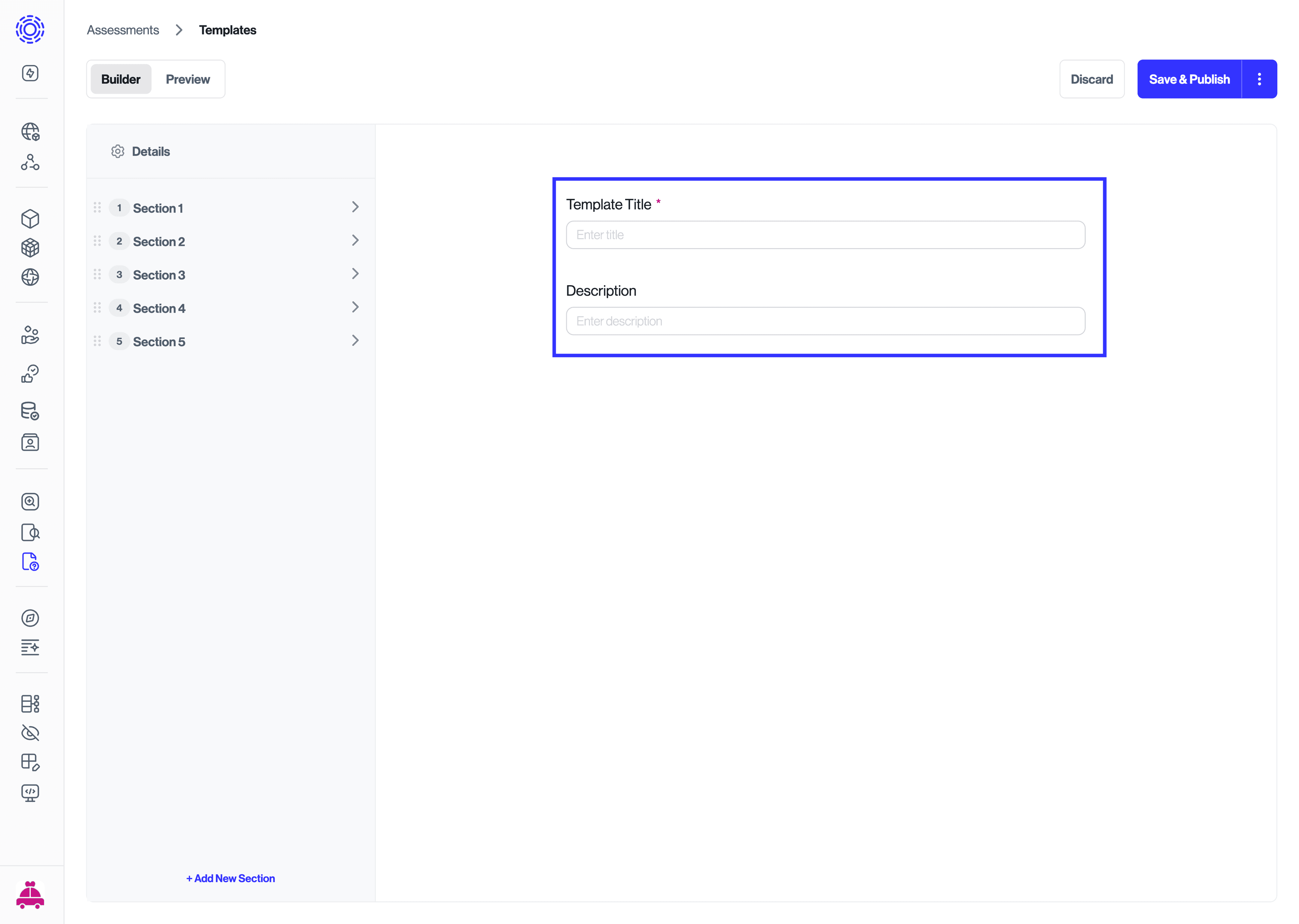The image size is (1299, 924).
Task: Open the code monitor sidebar icon
Action: [x=30, y=793]
